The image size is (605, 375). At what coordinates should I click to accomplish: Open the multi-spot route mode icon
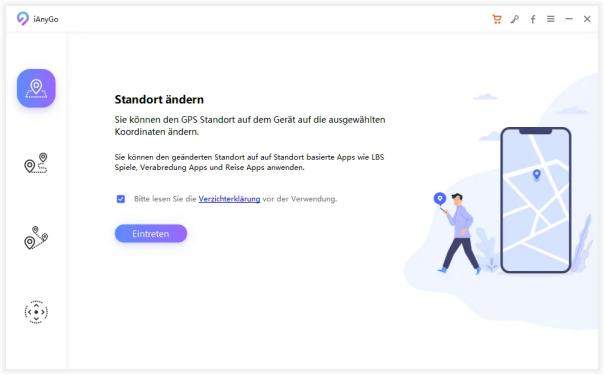point(36,238)
